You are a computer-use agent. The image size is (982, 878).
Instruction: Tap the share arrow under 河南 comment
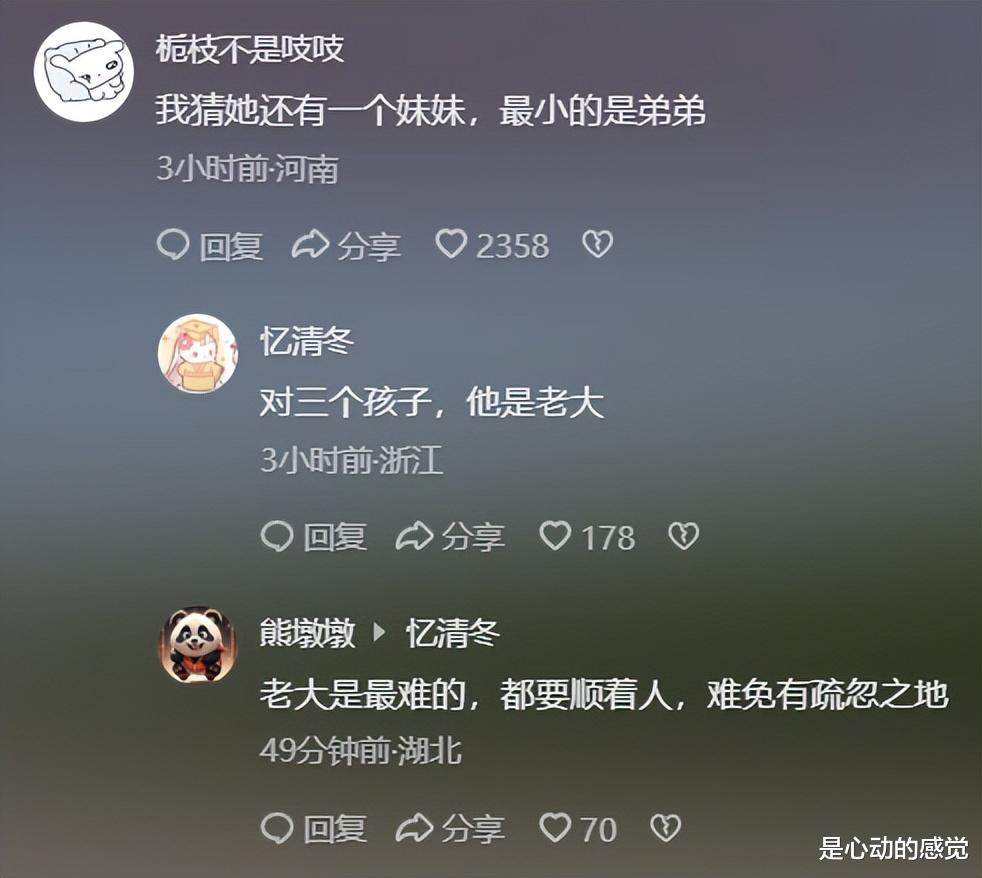310,244
